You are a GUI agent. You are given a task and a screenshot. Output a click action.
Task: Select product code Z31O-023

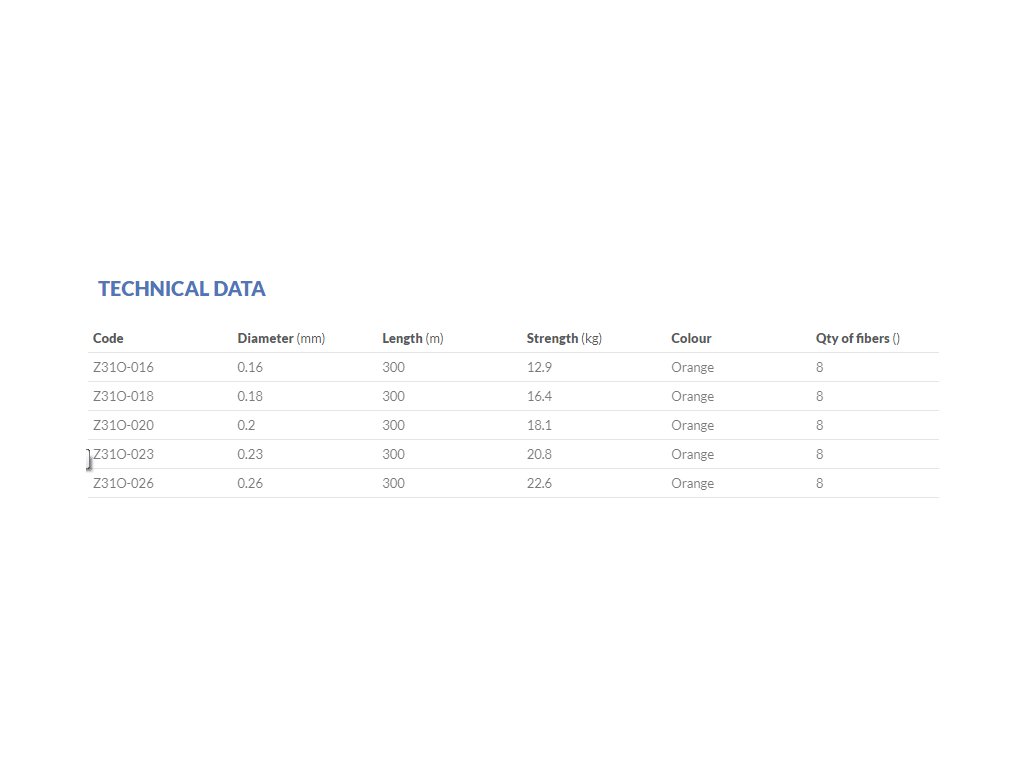point(123,454)
